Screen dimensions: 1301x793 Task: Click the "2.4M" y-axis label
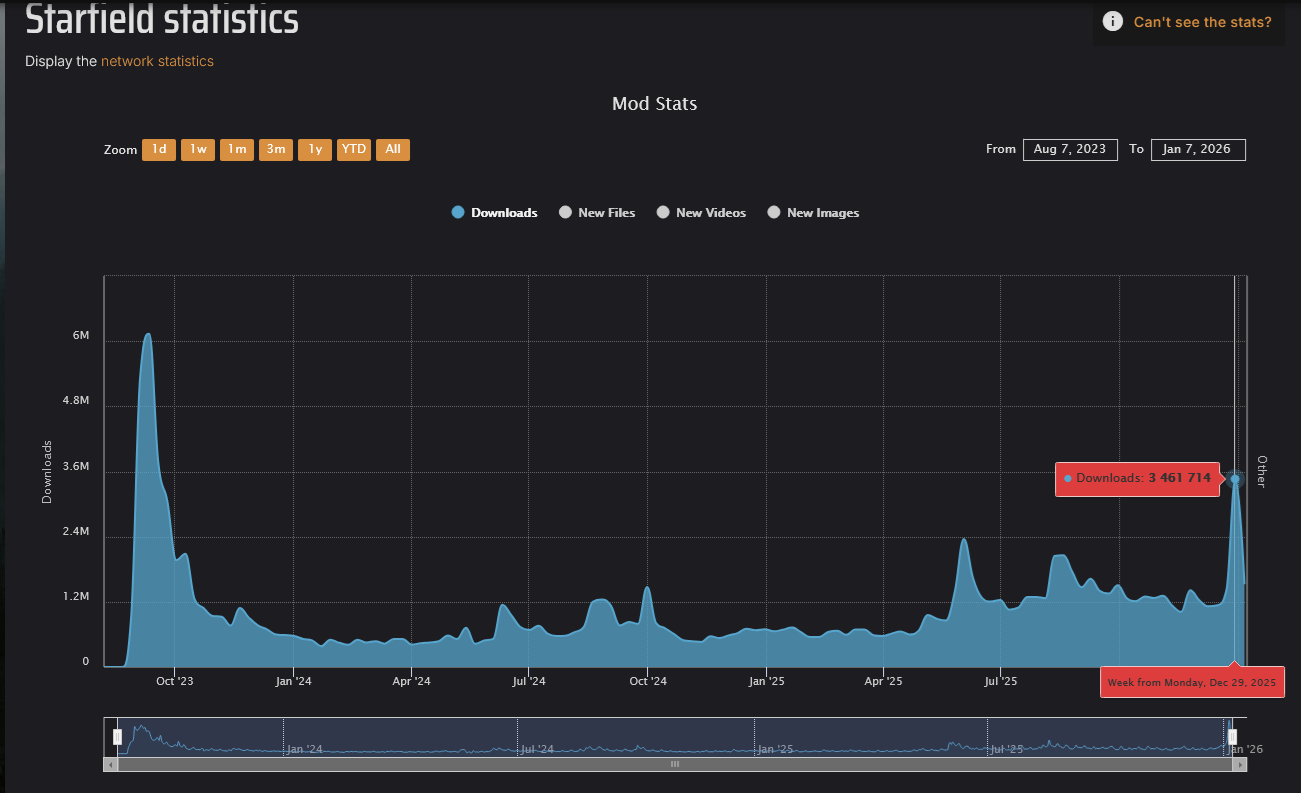click(76, 532)
